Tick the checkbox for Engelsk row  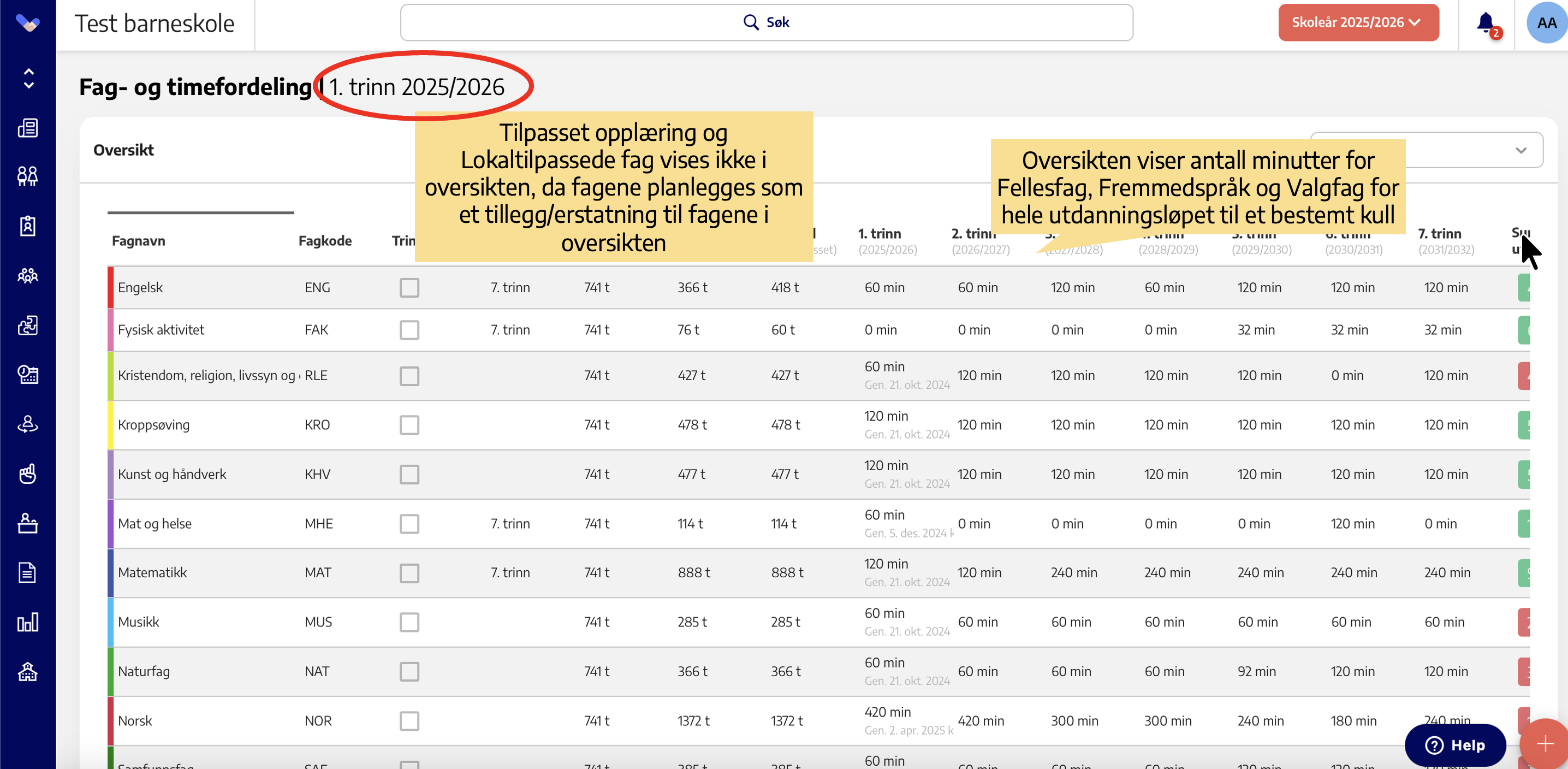pyautogui.click(x=409, y=287)
